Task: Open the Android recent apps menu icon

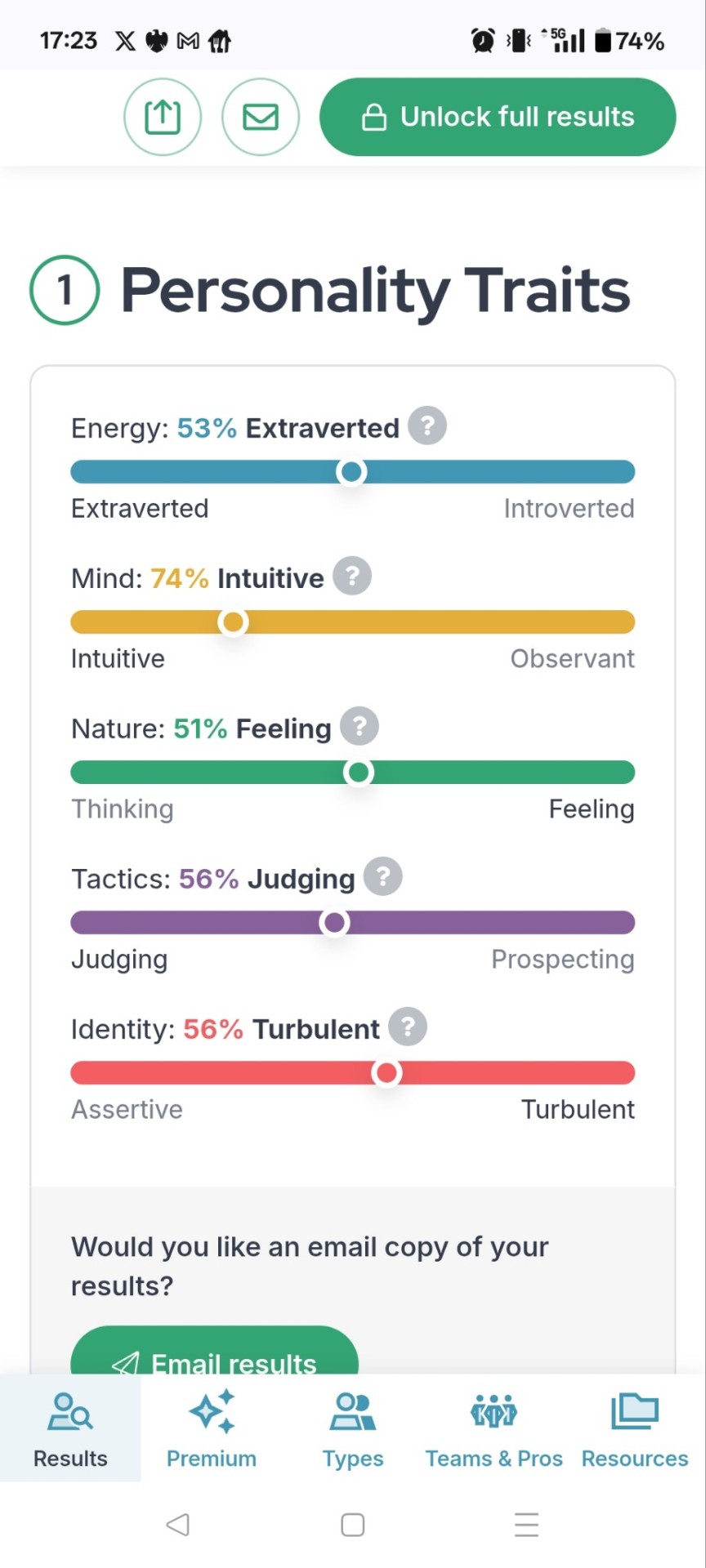Action: 527,1525
